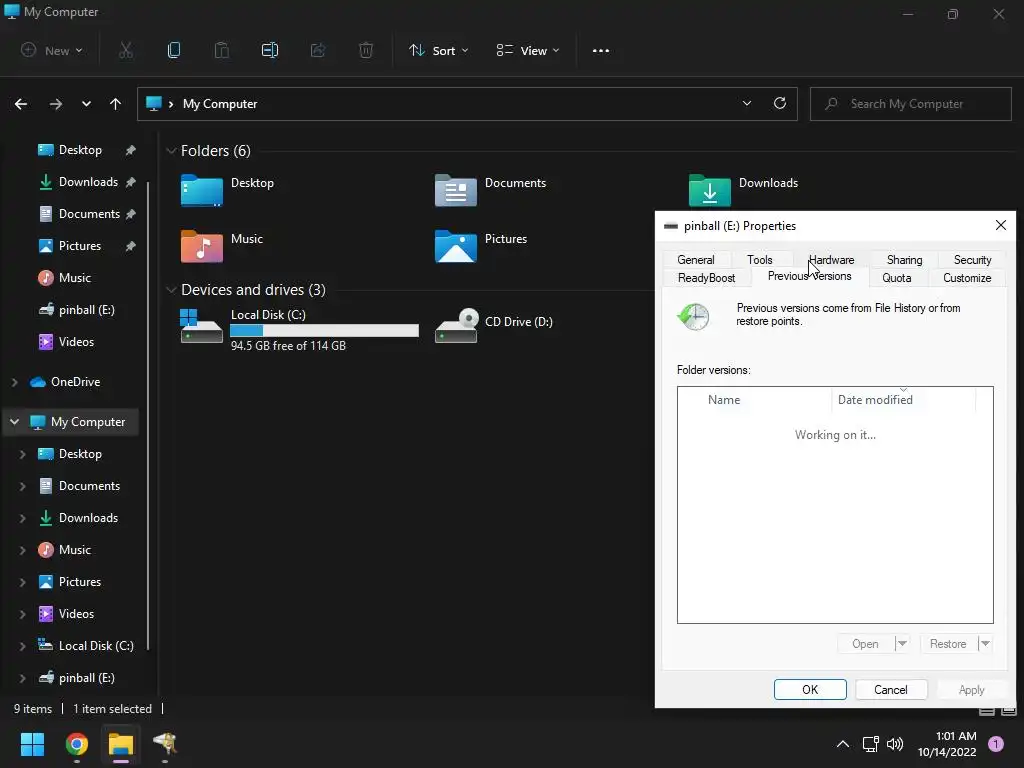Open the notification badge in taskbar
This screenshot has width=1024, height=768.
[995, 744]
